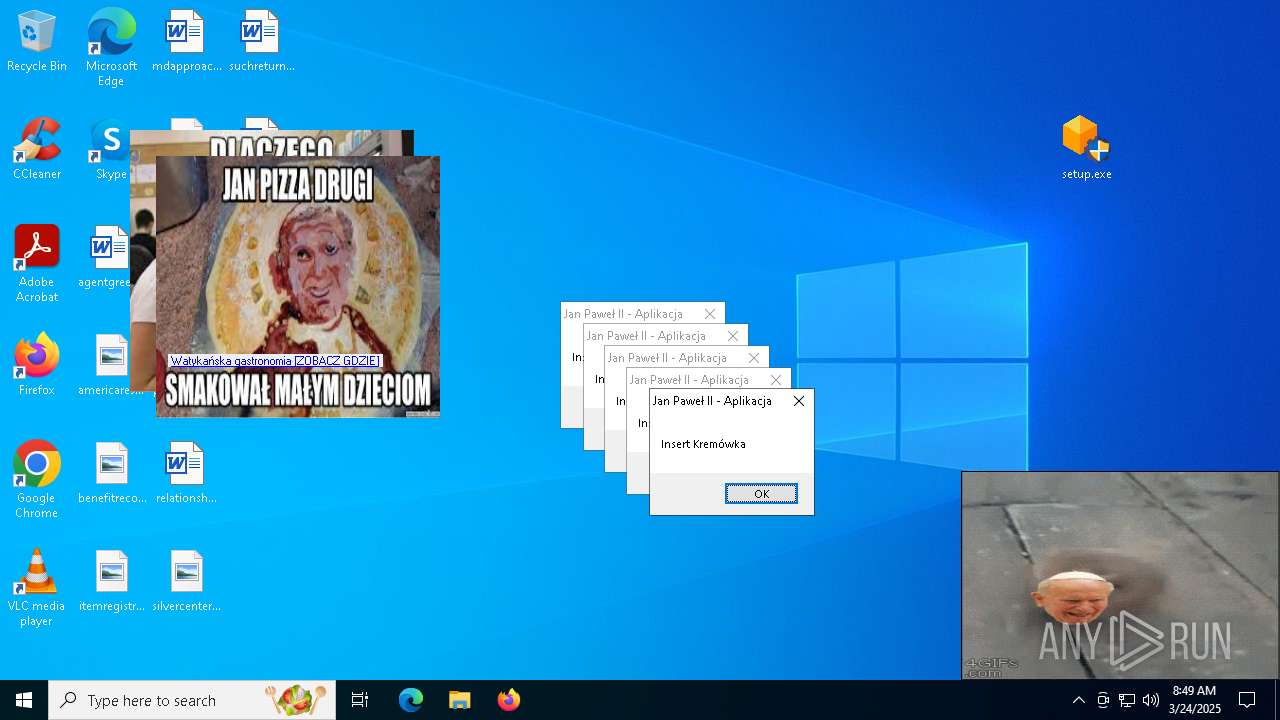This screenshot has width=1280, height=720.
Task: Open VLC media player shortcut
Action: coord(37,588)
